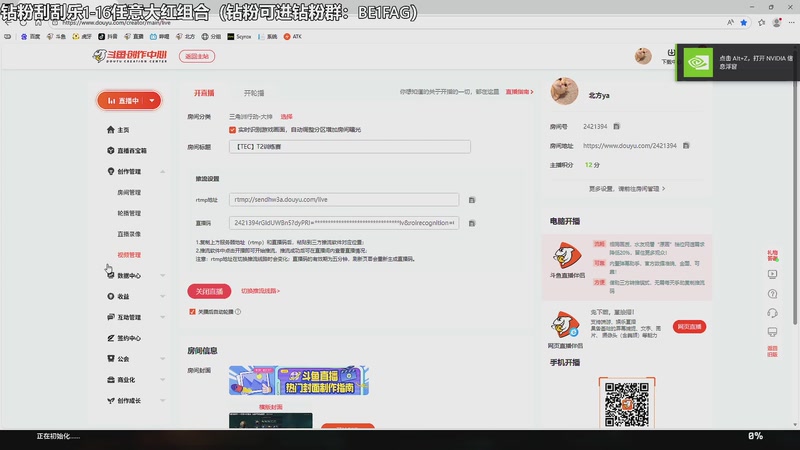Expand the 收益 section

[162, 296]
